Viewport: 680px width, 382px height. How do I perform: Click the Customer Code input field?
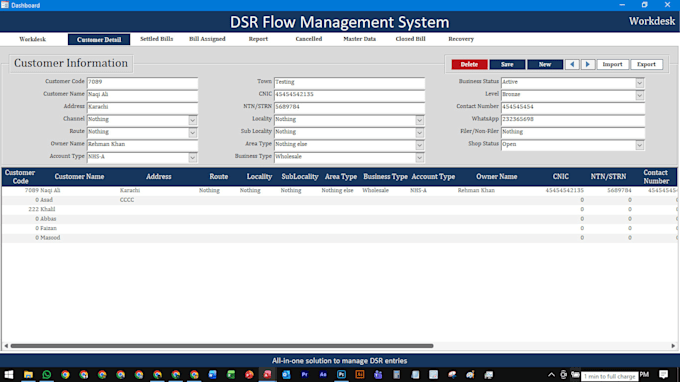tap(142, 82)
